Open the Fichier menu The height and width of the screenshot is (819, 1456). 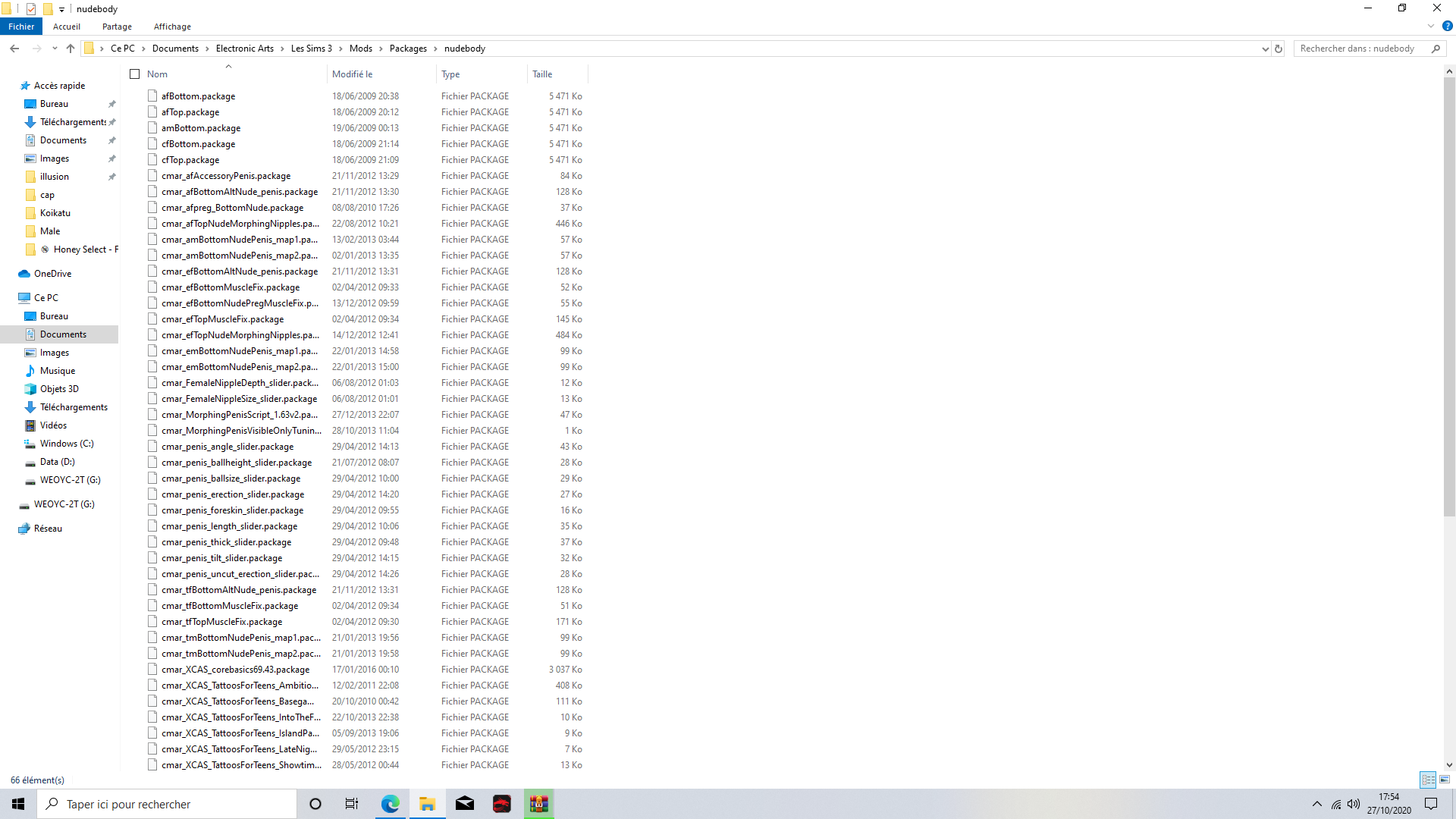point(21,27)
